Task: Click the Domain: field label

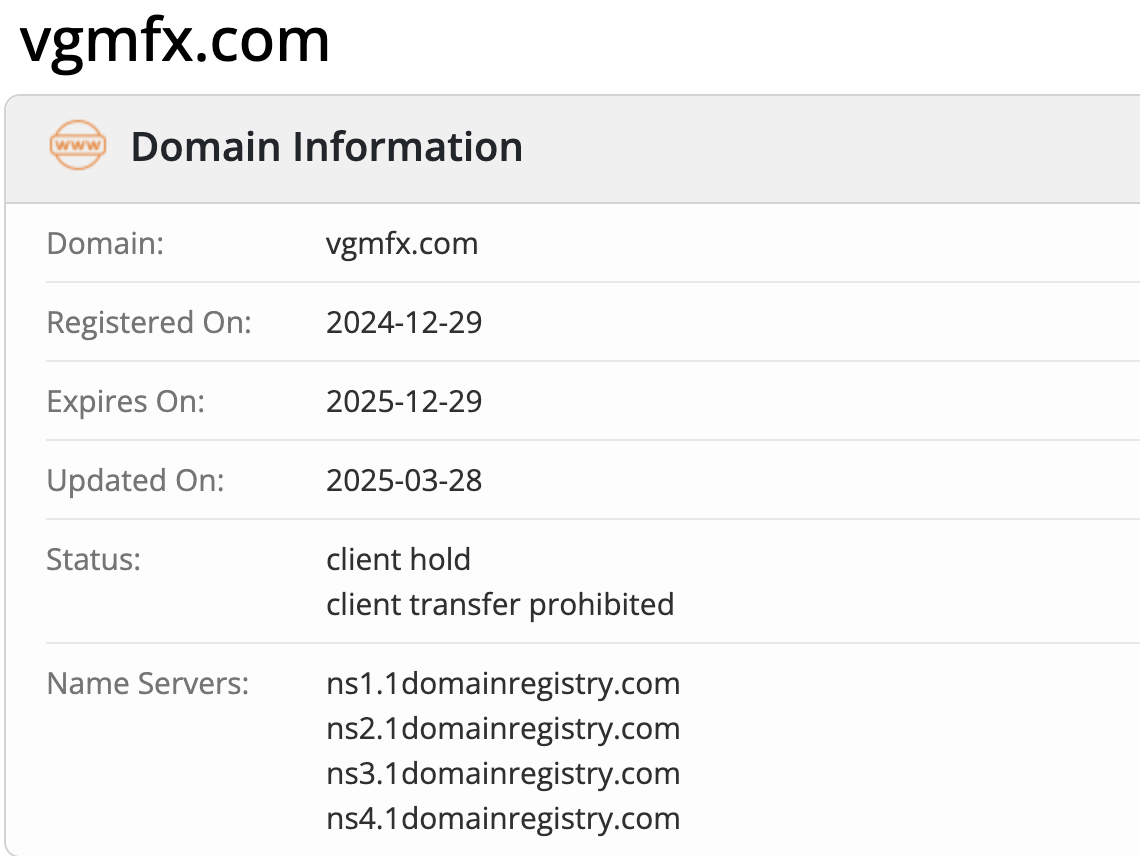Action: [x=105, y=243]
